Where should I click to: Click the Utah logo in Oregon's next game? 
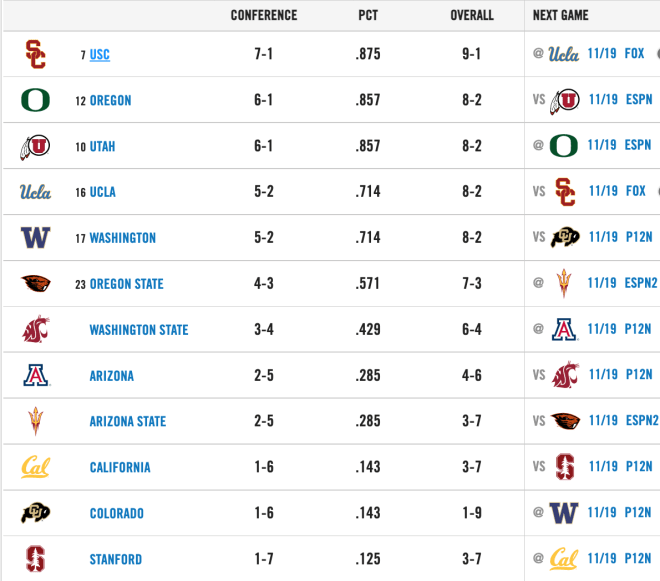564,101
